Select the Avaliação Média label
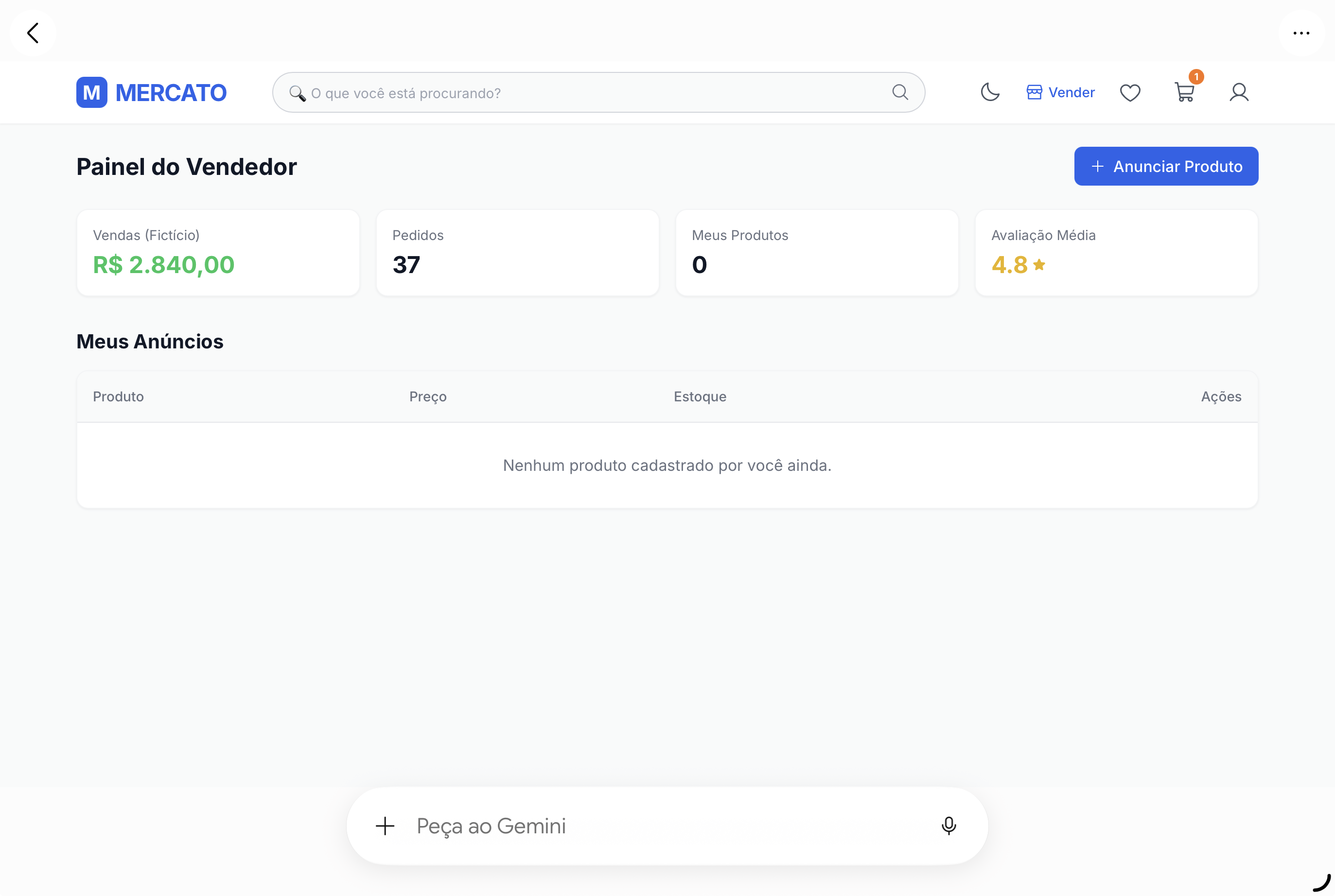This screenshot has height=896, width=1335. click(x=1043, y=235)
